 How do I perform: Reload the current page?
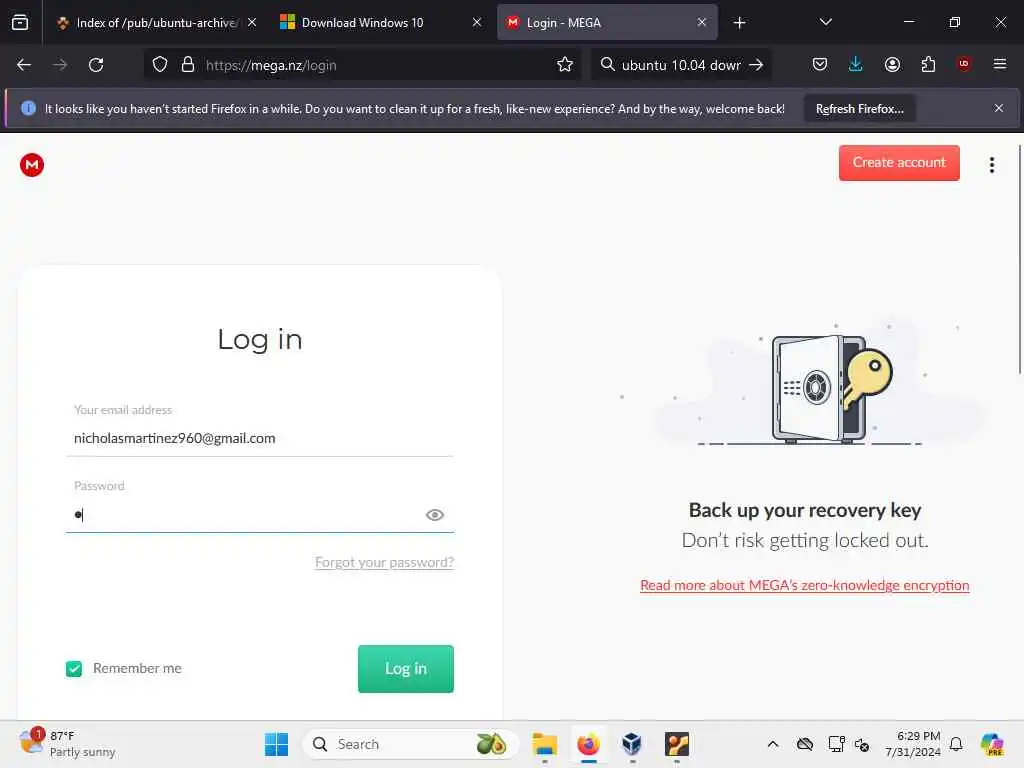tap(96, 65)
